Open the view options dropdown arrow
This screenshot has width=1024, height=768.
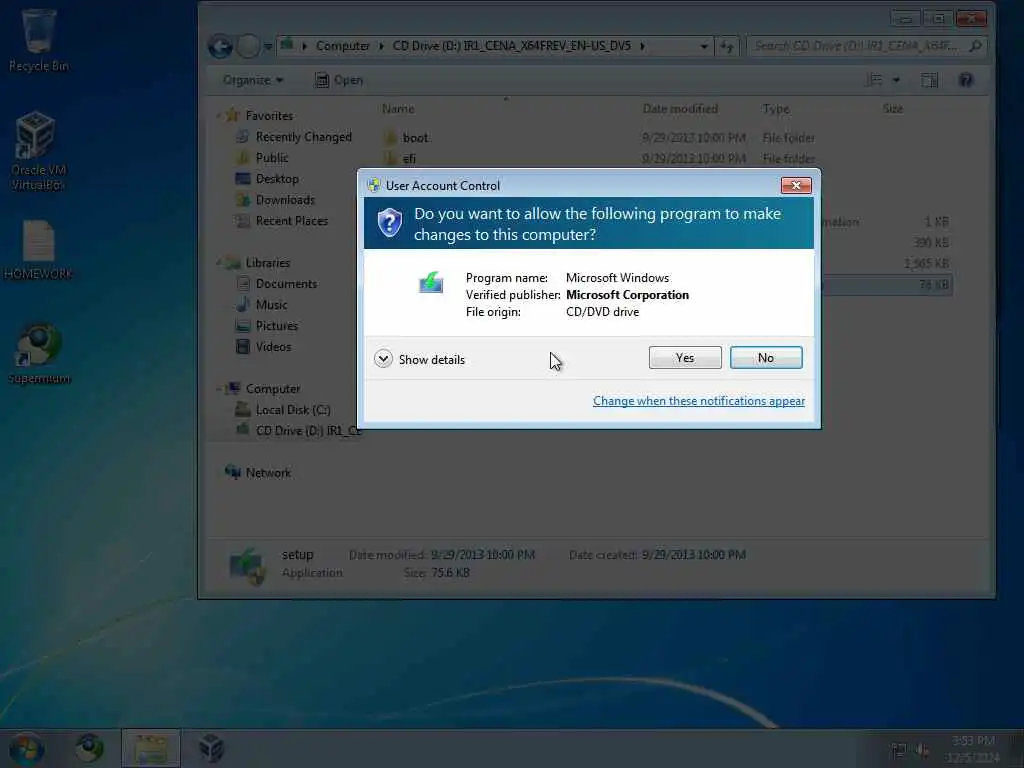(x=897, y=80)
